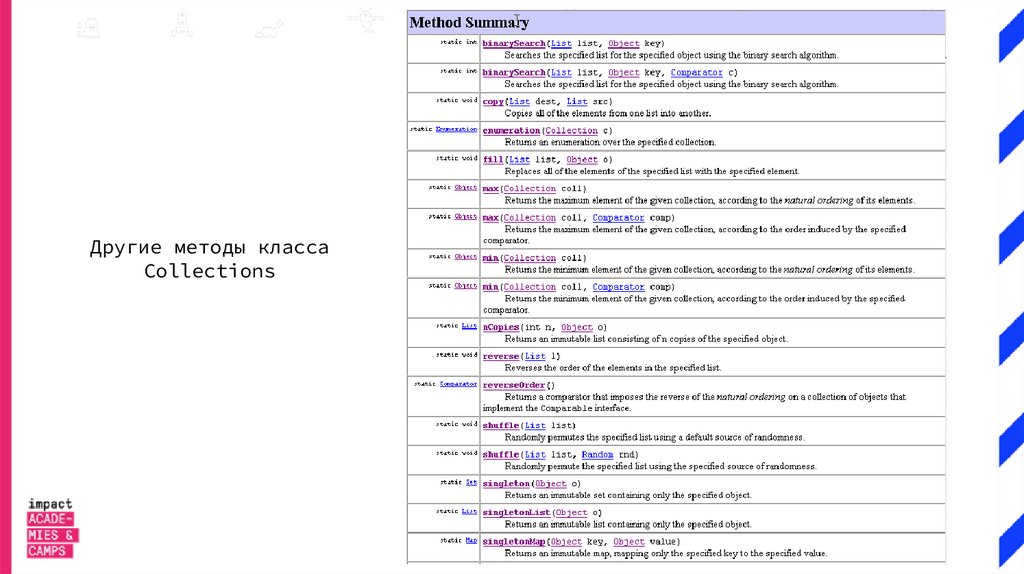
Task: Click Object link in singletonList parameters
Action: [571, 513]
